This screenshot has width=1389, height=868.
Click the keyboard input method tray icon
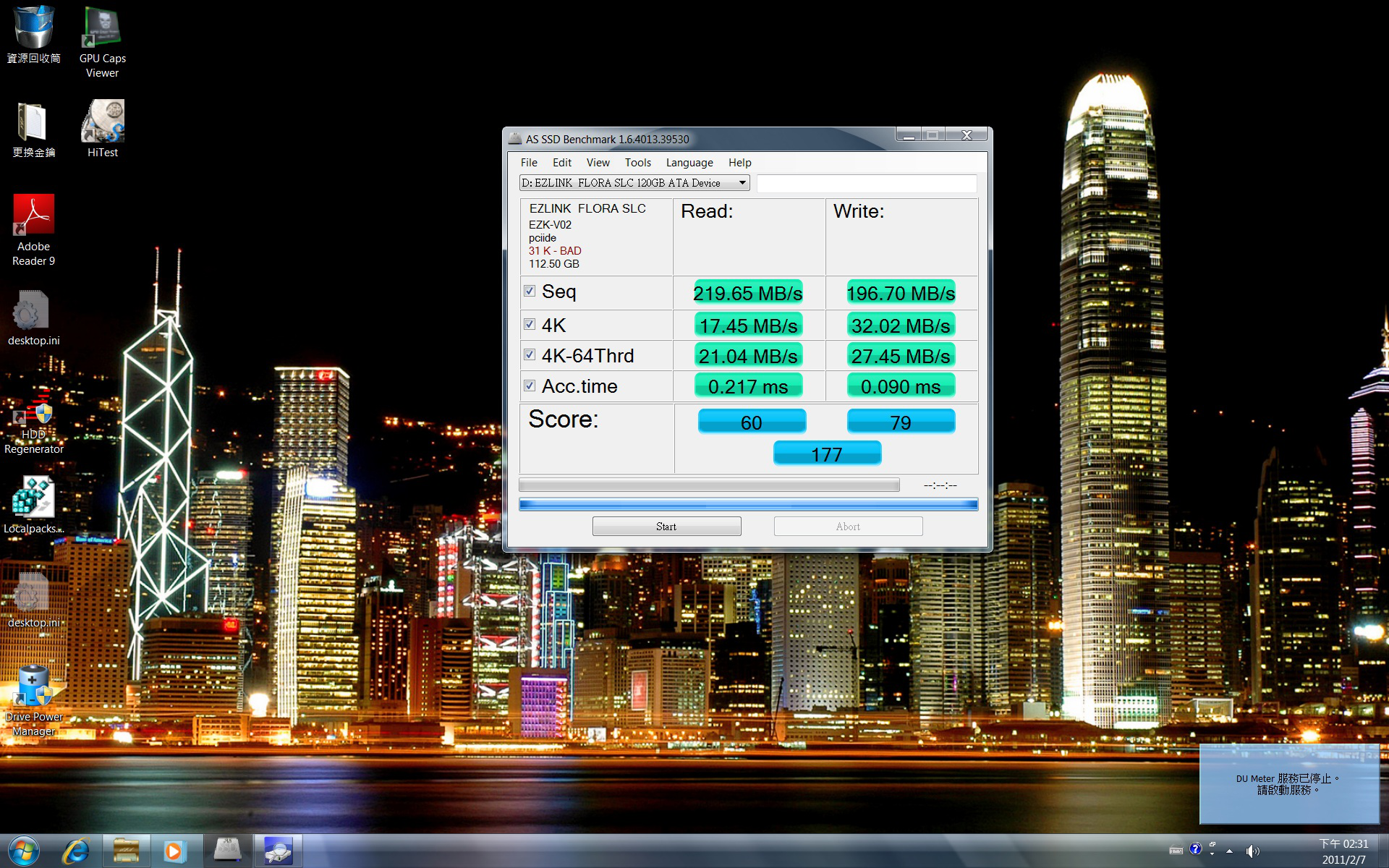coord(1176,850)
